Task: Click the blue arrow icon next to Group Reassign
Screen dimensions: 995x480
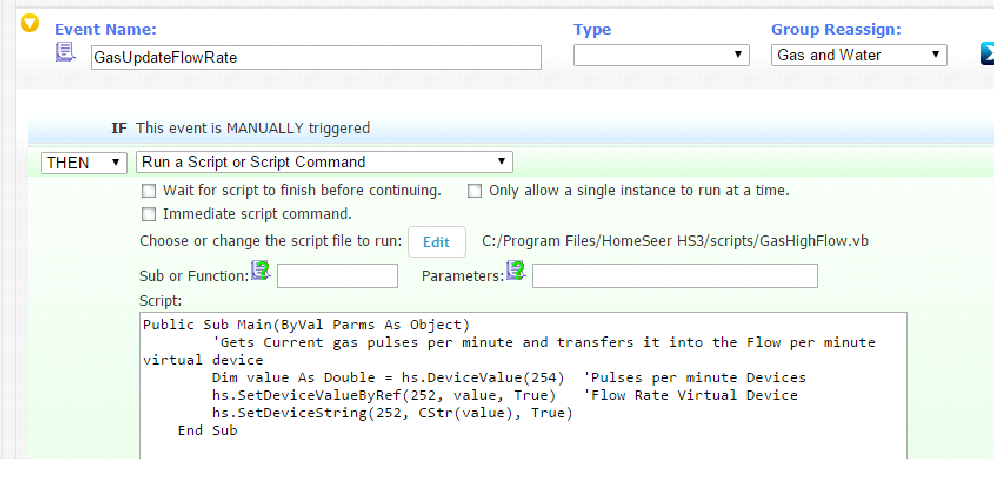Action: (x=986, y=55)
